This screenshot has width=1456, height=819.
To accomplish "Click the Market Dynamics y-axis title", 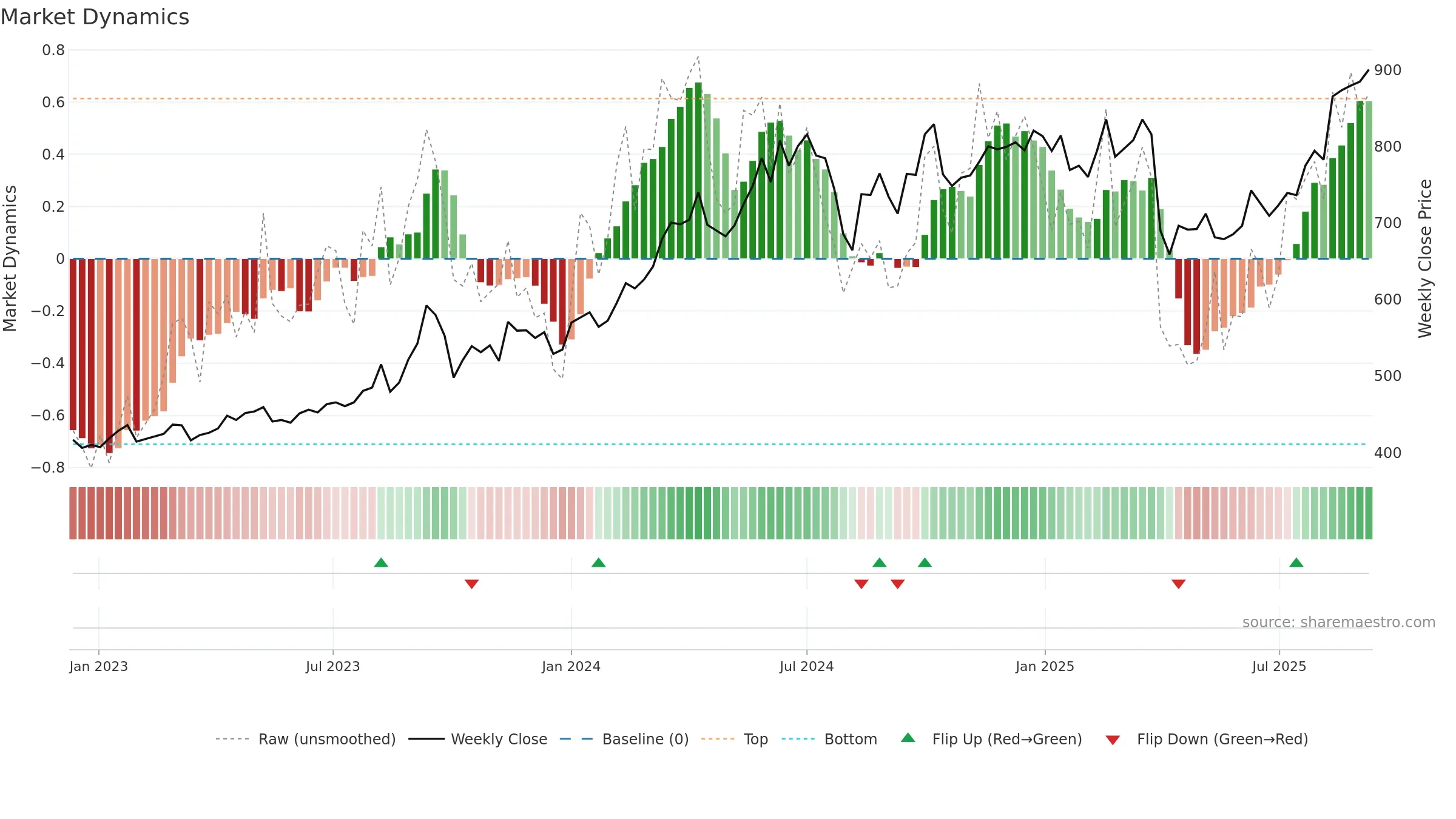I will [10, 258].
